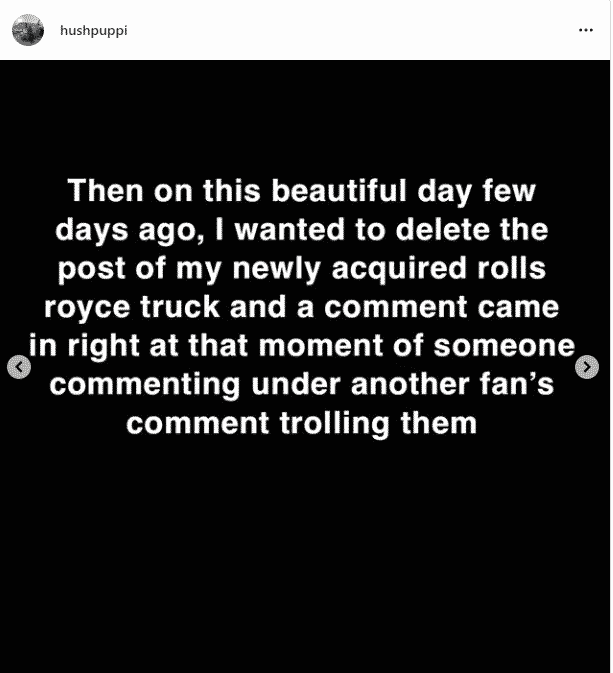Viewport: 613px width, 673px height.
Task: Click the hushpuppi username link
Action: pyautogui.click(x=94, y=31)
